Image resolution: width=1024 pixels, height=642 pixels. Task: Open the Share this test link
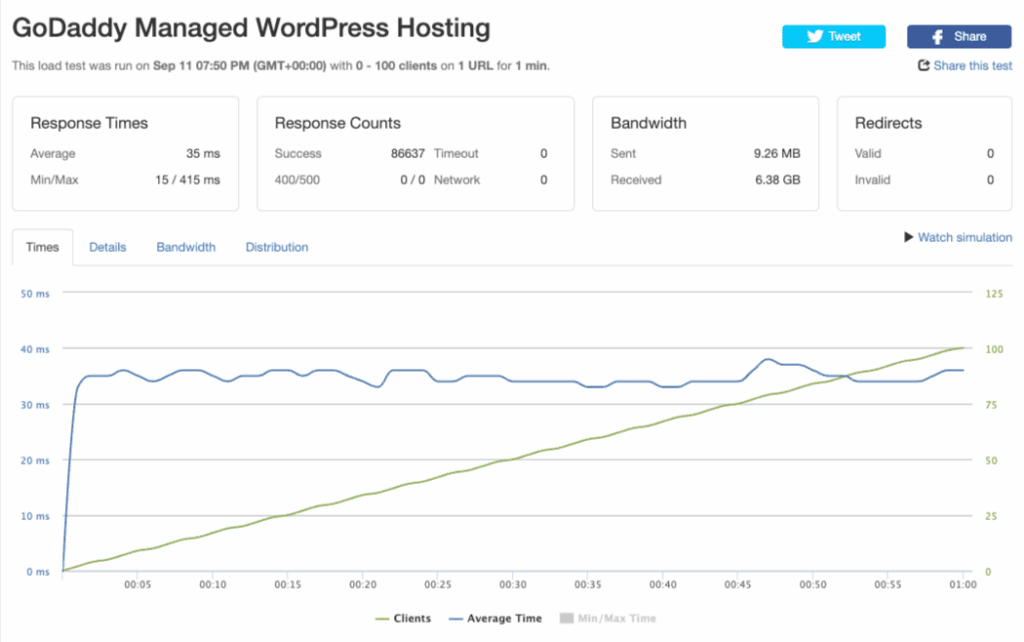pyautogui.click(x=972, y=66)
